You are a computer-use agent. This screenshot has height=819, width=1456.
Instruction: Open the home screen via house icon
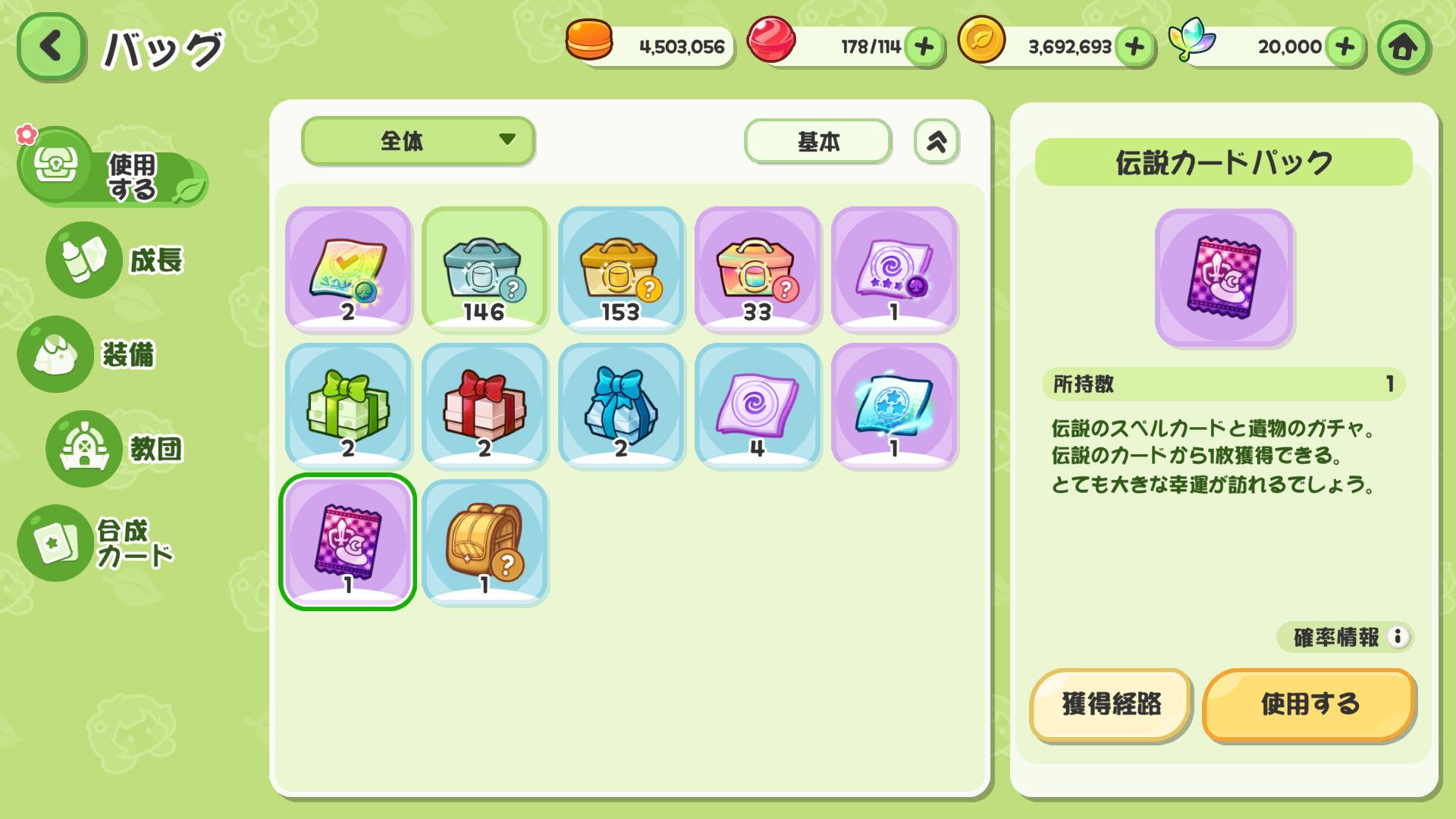pyautogui.click(x=1403, y=47)
